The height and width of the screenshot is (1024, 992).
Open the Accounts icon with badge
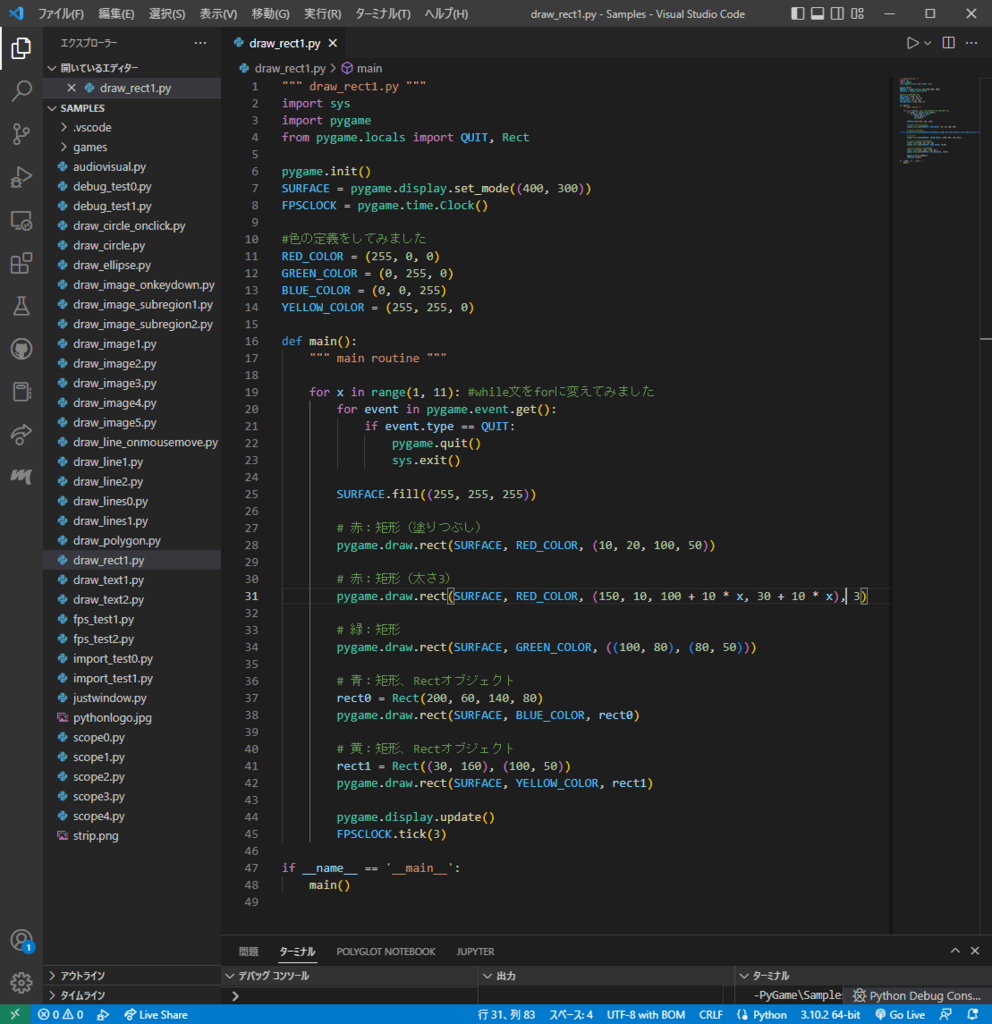coord(21,940)
